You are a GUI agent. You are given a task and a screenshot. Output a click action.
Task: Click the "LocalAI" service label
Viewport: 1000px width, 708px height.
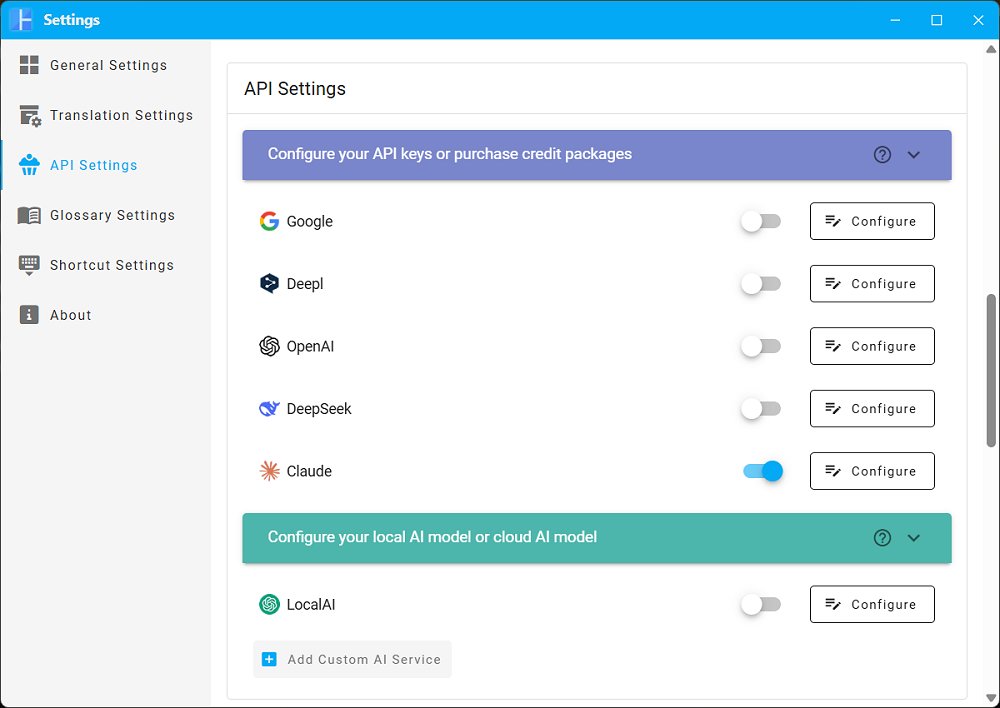pyautogui.click(x=311, y=604)
